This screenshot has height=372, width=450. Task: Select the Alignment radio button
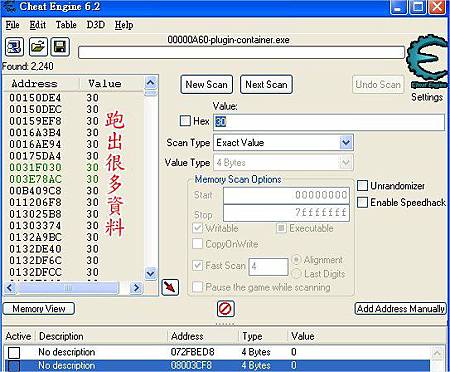coord(296,260)
